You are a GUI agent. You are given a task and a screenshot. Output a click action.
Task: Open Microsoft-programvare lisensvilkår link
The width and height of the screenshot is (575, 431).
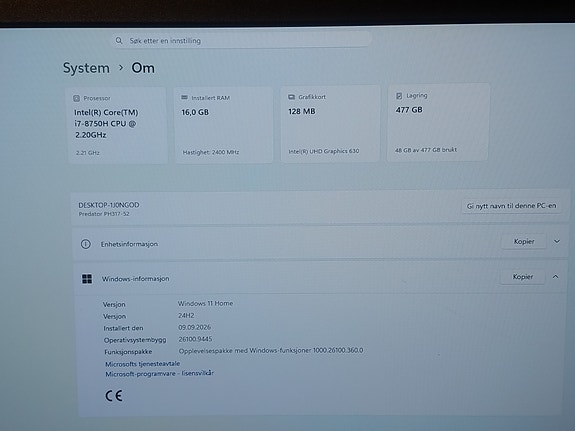tap(160, 373)
